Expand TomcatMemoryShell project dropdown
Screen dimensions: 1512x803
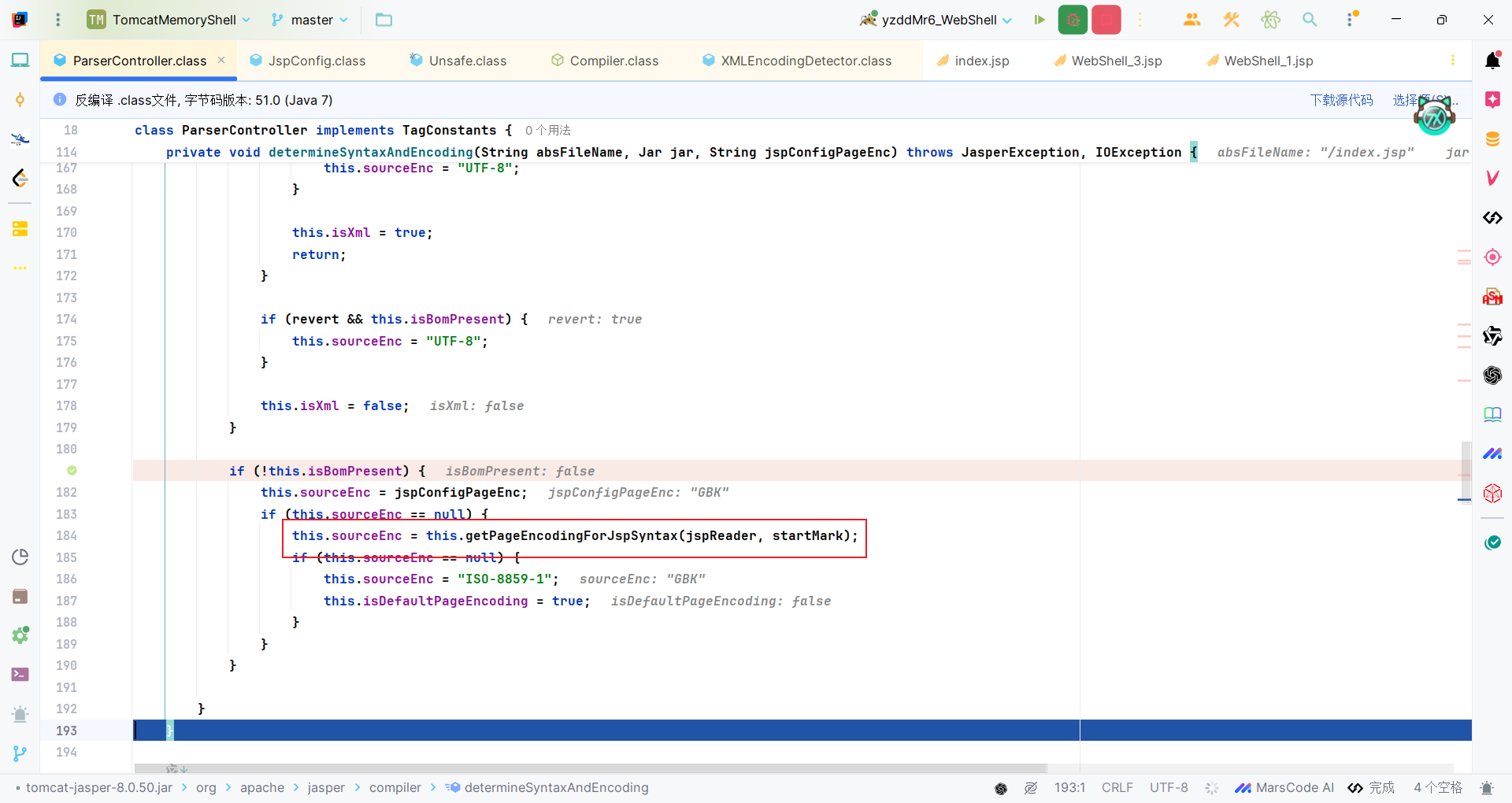(x=169, y=20)
